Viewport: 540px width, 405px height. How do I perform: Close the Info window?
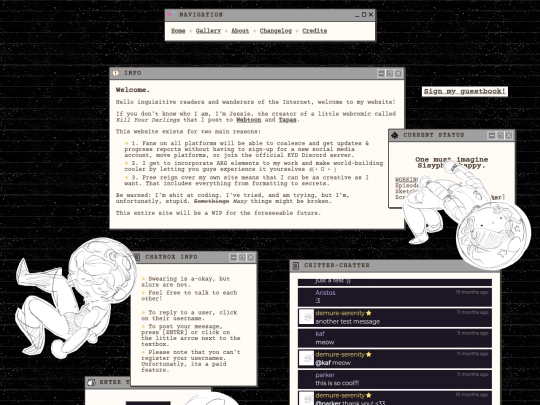click(398, 73)
